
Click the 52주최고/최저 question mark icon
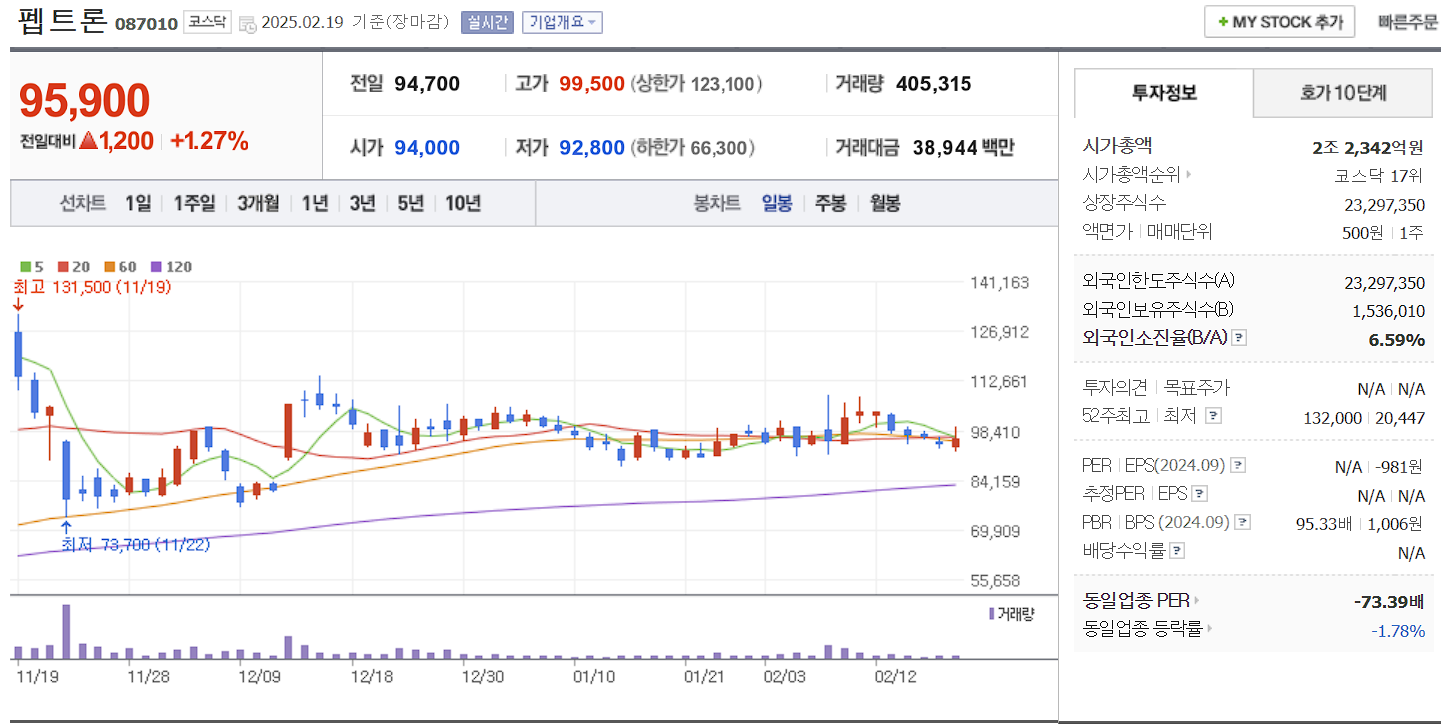(x=1213, y=416)
